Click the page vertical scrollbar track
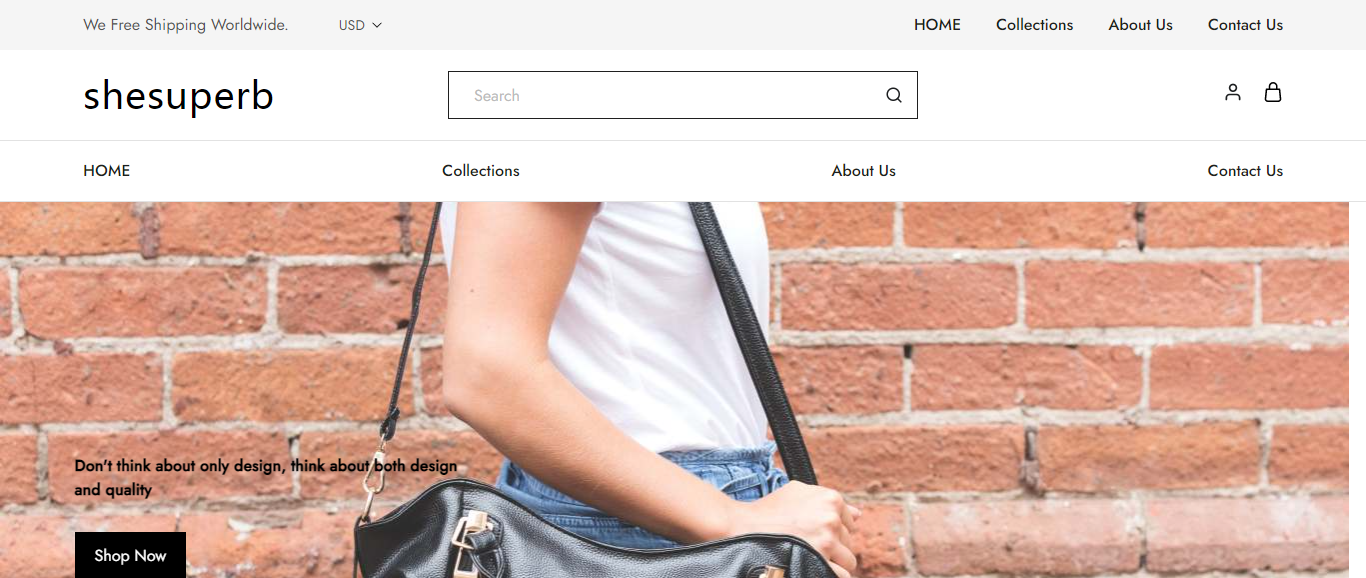 [1357, 390]
